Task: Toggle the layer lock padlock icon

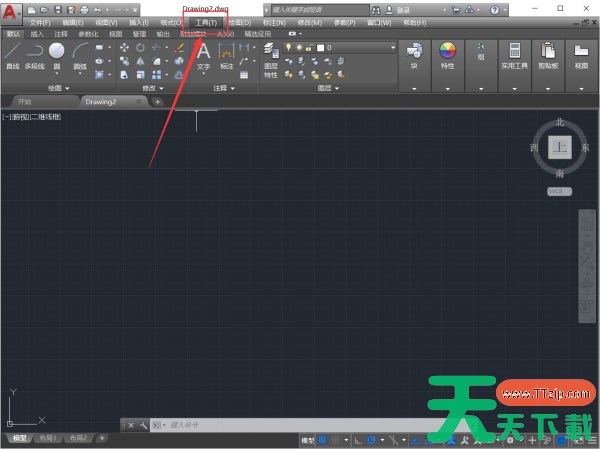Action: (x=309, y=47)
